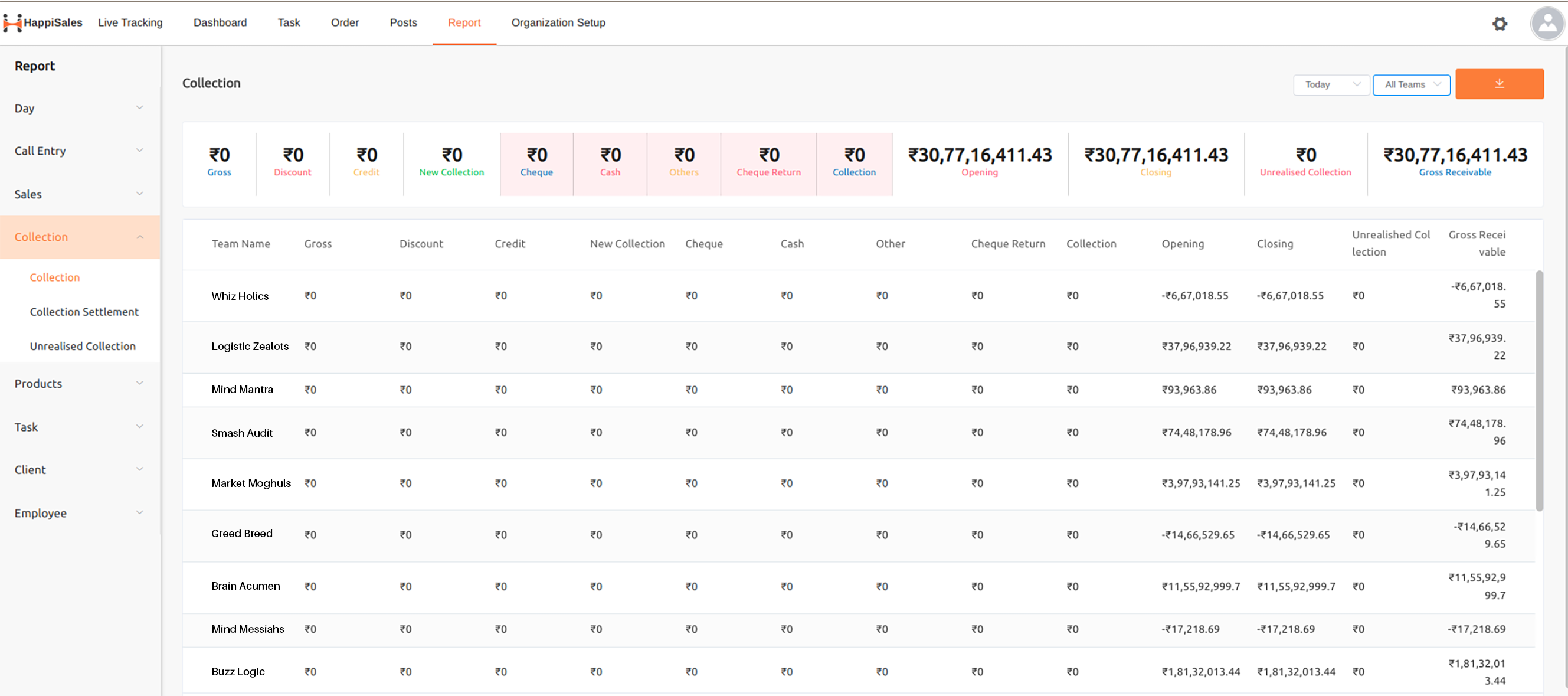Go to Organization Setup tab
The image size is (1568, 696).
click(x=558, y=22)
